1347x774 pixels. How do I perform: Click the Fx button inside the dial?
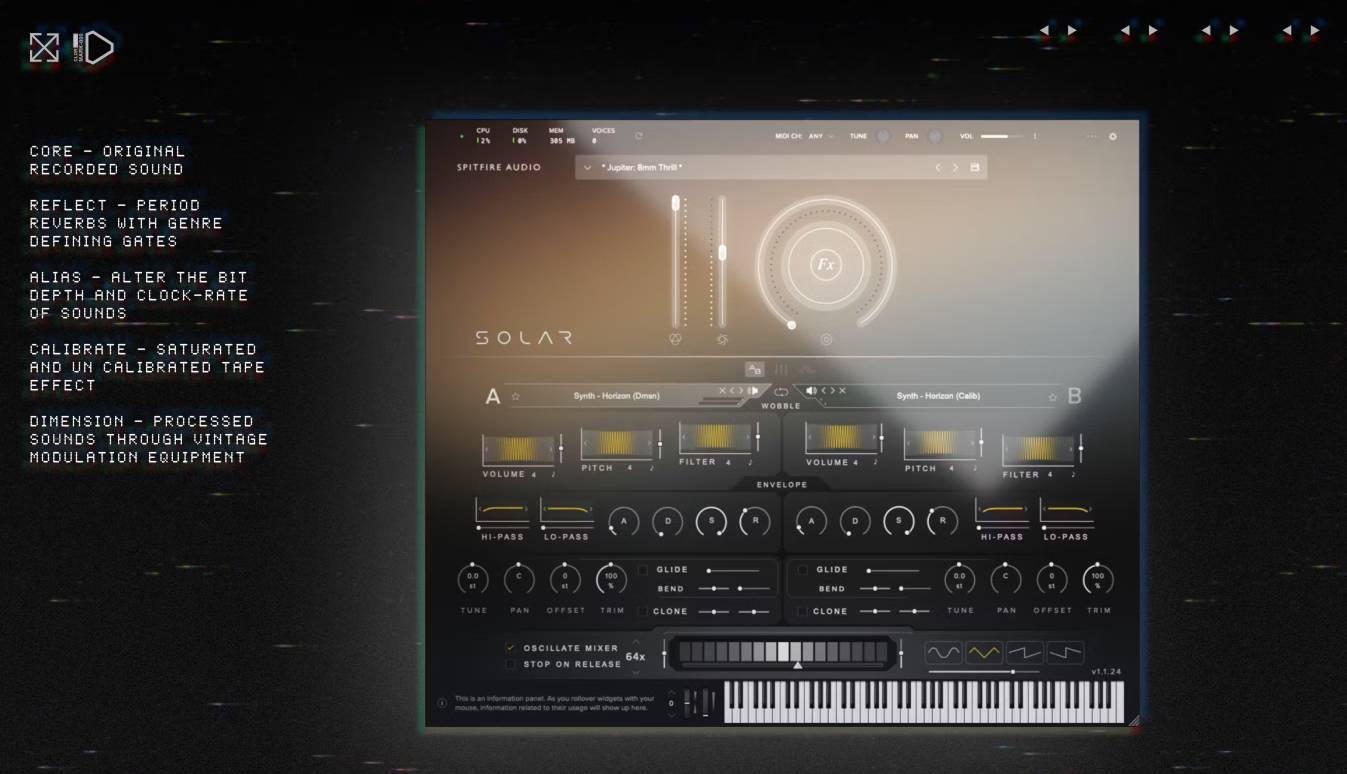click(x=825, y=265)
